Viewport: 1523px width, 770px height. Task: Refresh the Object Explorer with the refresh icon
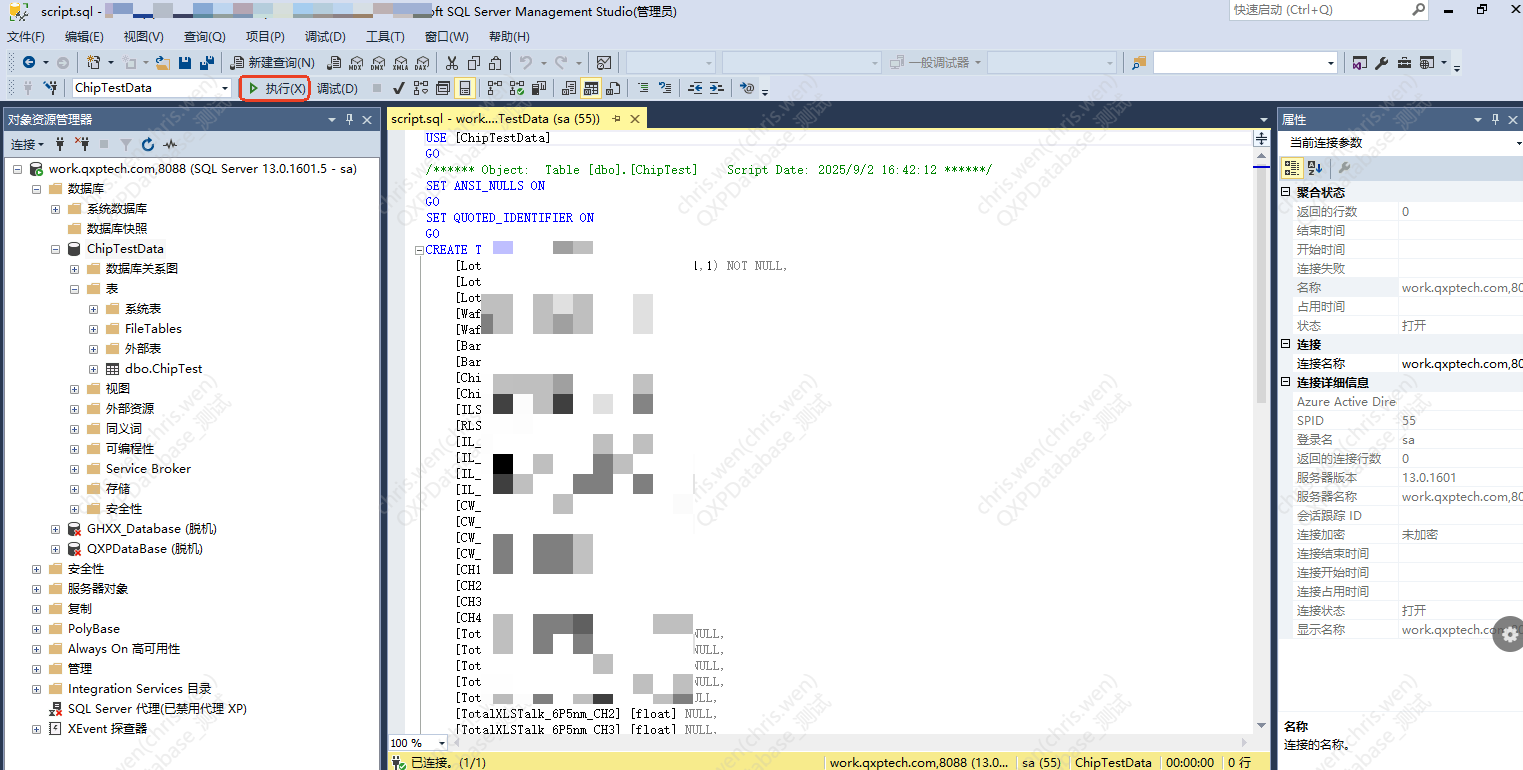click(146, 146)
